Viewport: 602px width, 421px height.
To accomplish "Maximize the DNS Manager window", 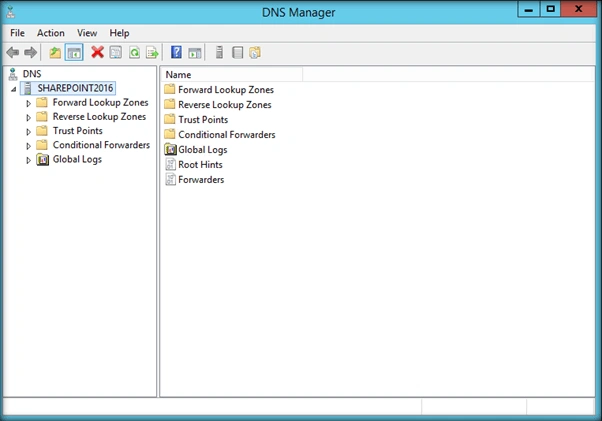I will (551, 9).
